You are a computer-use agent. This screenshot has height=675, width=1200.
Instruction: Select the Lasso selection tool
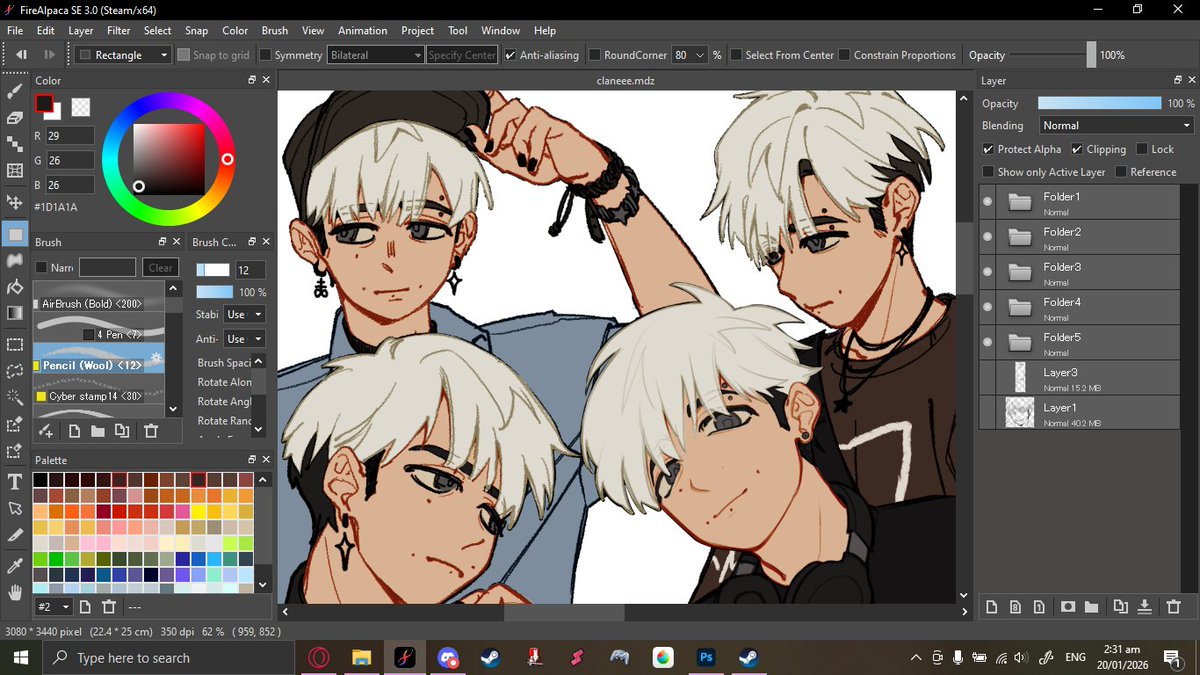pyautogui.click(x=15, y=371)
